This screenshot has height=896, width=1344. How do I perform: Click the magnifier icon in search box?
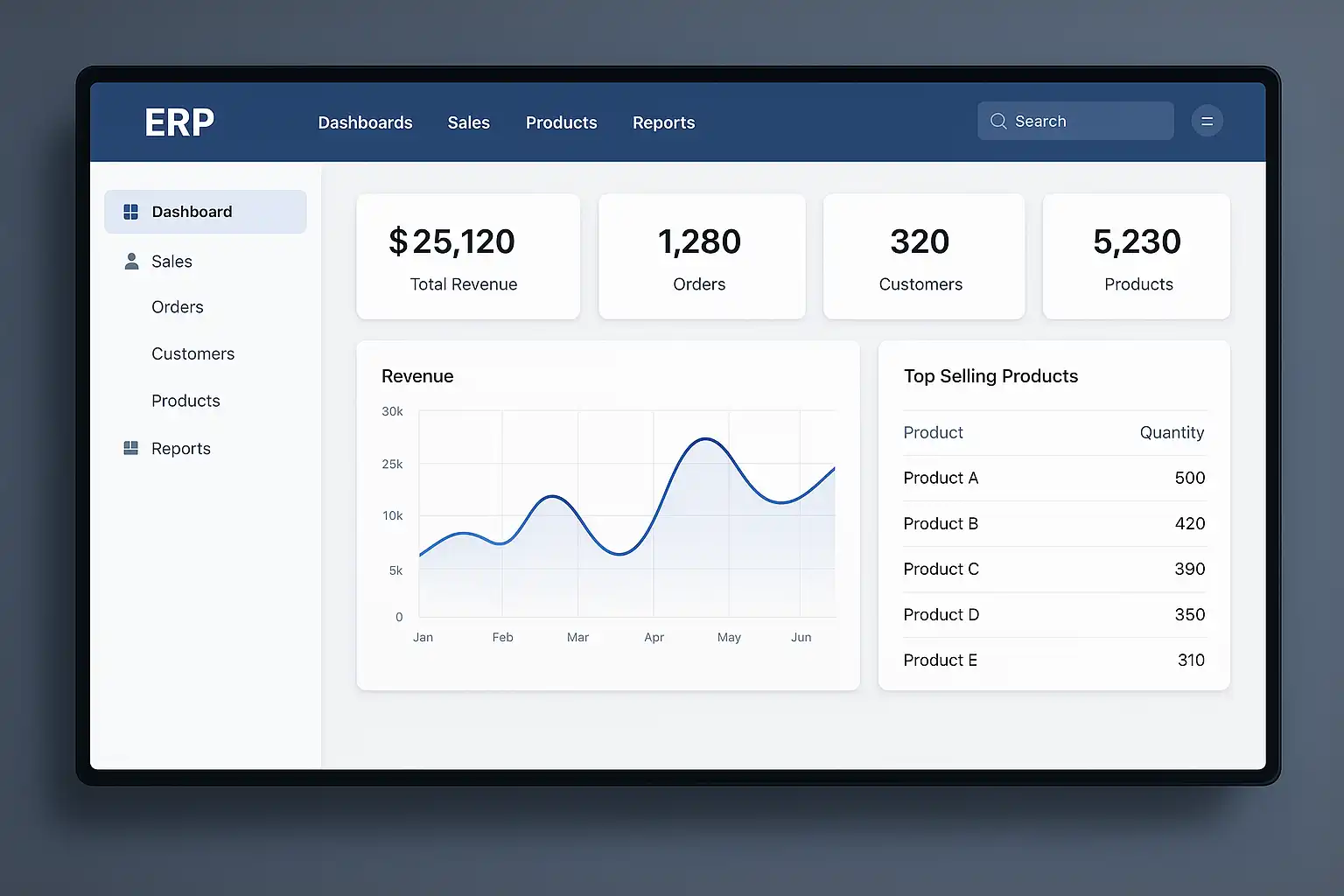click(x=998, y=121)
